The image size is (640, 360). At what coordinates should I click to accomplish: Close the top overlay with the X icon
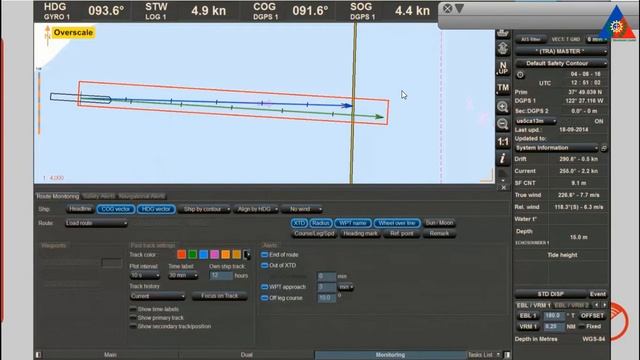pos(447,8)
